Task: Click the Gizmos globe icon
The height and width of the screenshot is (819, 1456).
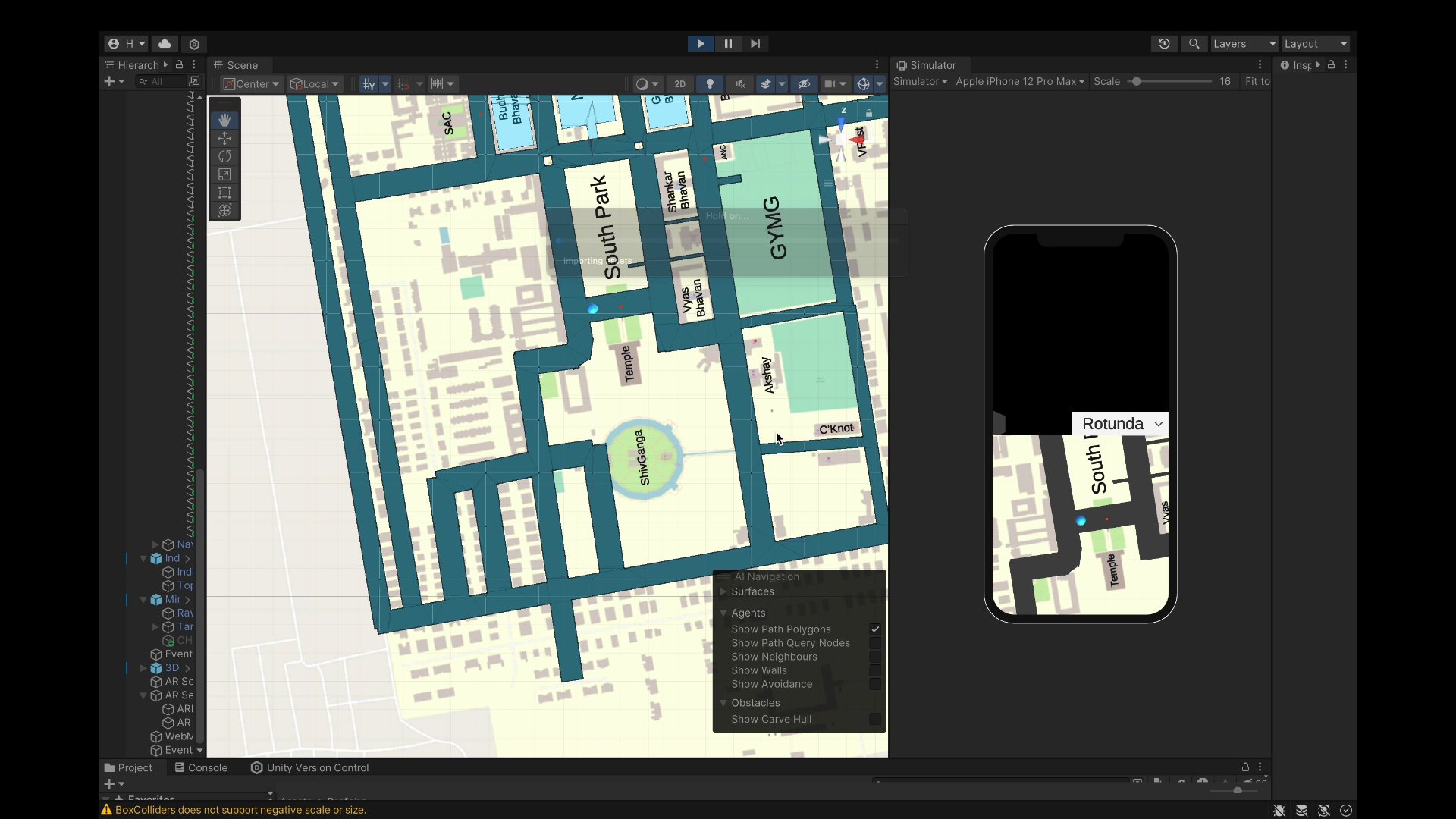Action: [x=863, y=84]
